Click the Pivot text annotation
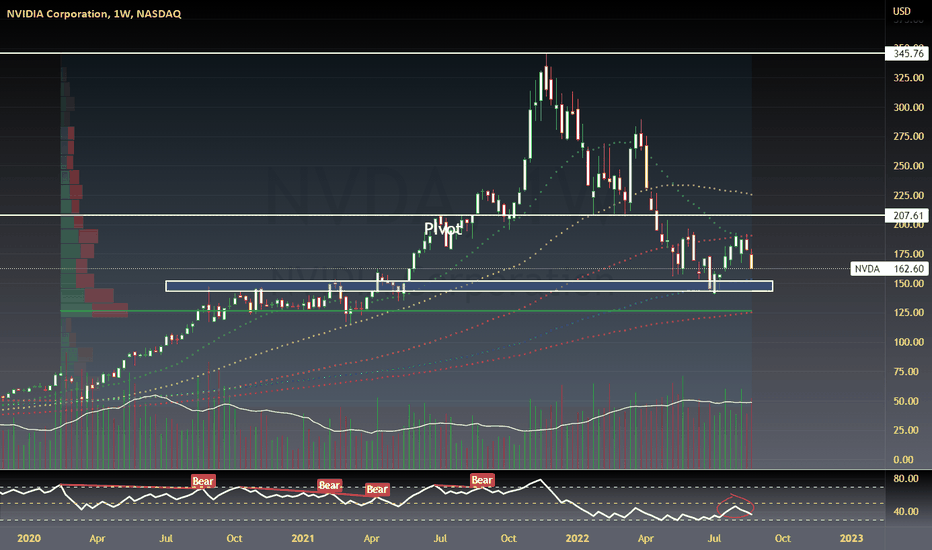Image resolution: width=932 pixels, height=550 pixels. click(x=442, y=229)
